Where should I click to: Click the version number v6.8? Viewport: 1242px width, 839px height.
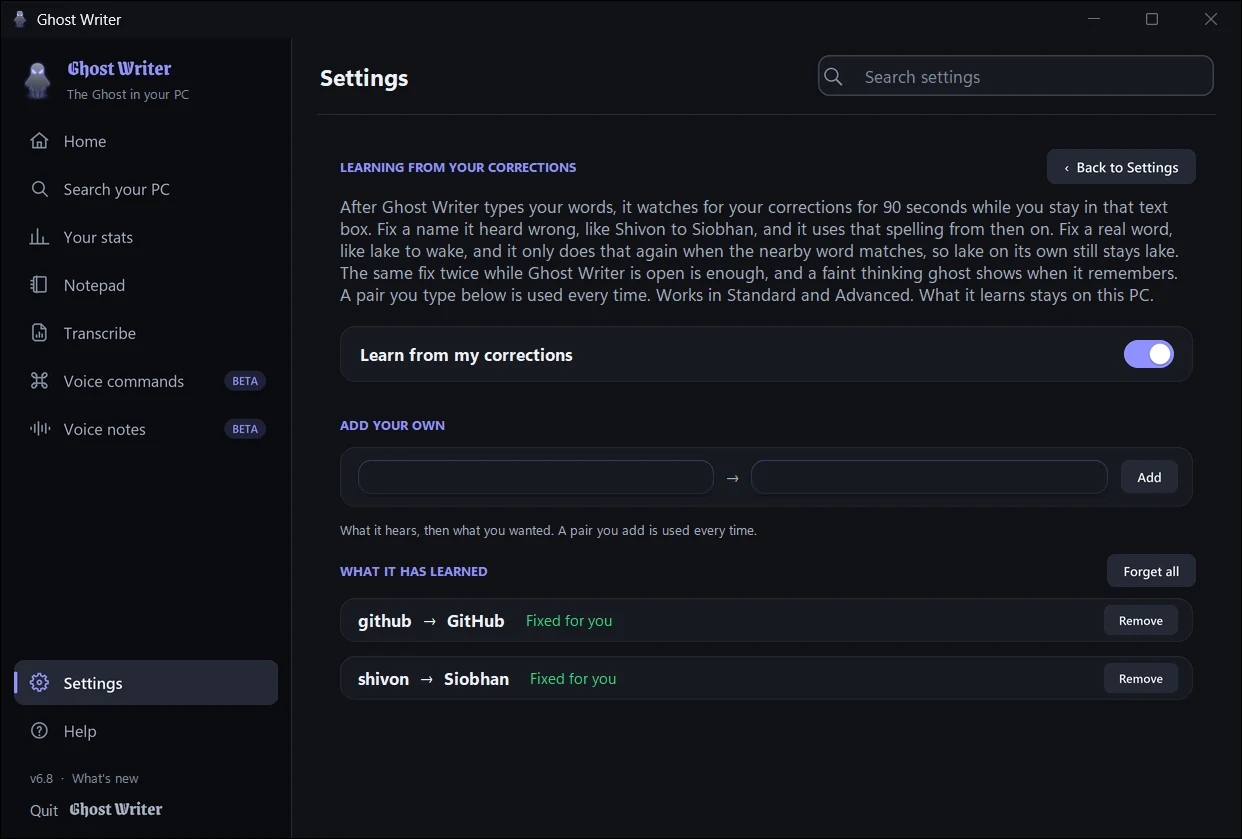point(41,778)
